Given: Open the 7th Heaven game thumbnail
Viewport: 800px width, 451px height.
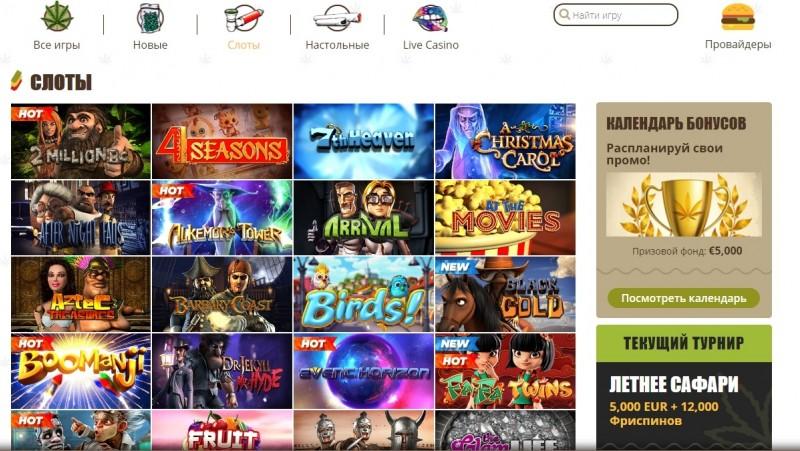Looking at the screenshot, I should coord(363,141).
